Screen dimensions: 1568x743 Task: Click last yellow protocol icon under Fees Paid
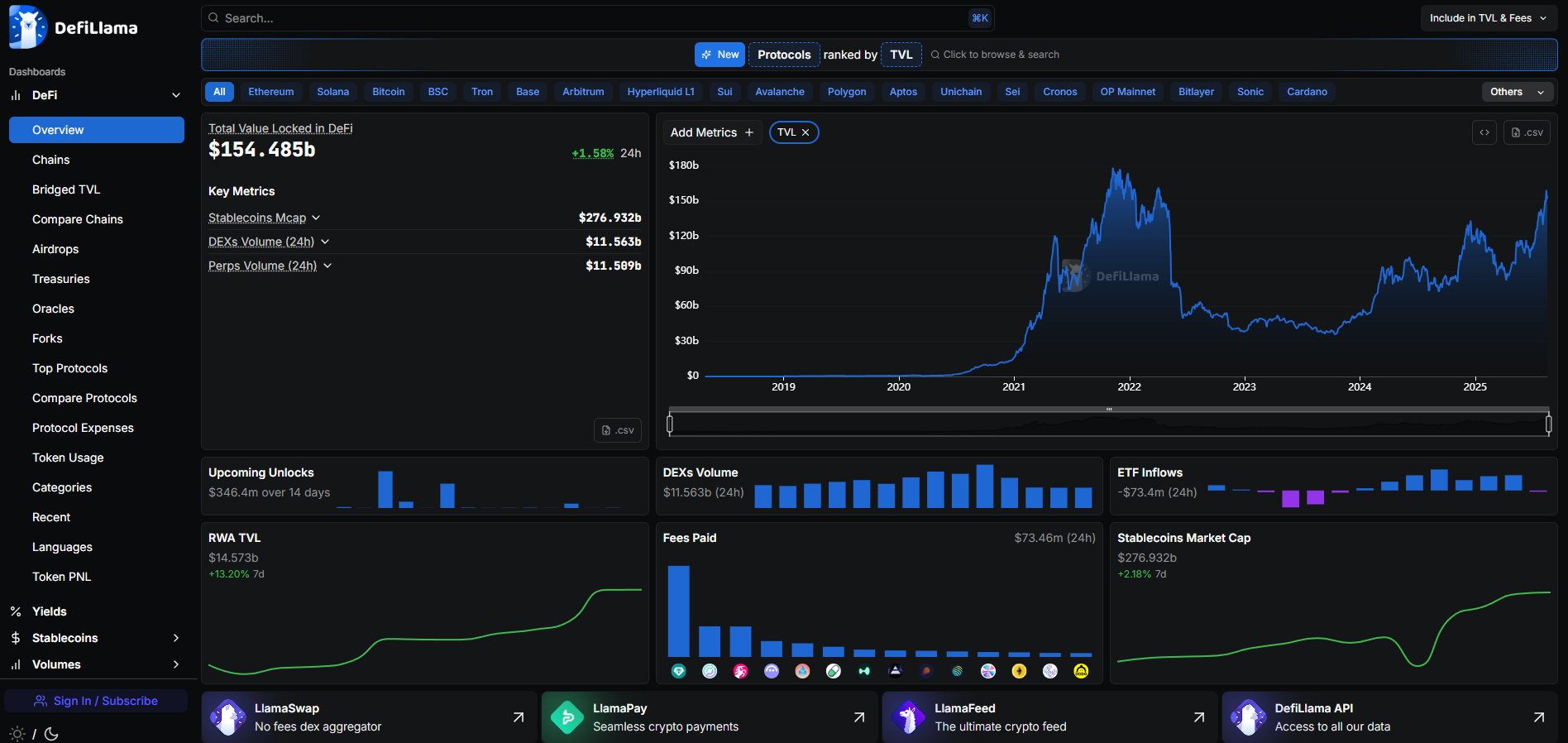(1081, 671)
